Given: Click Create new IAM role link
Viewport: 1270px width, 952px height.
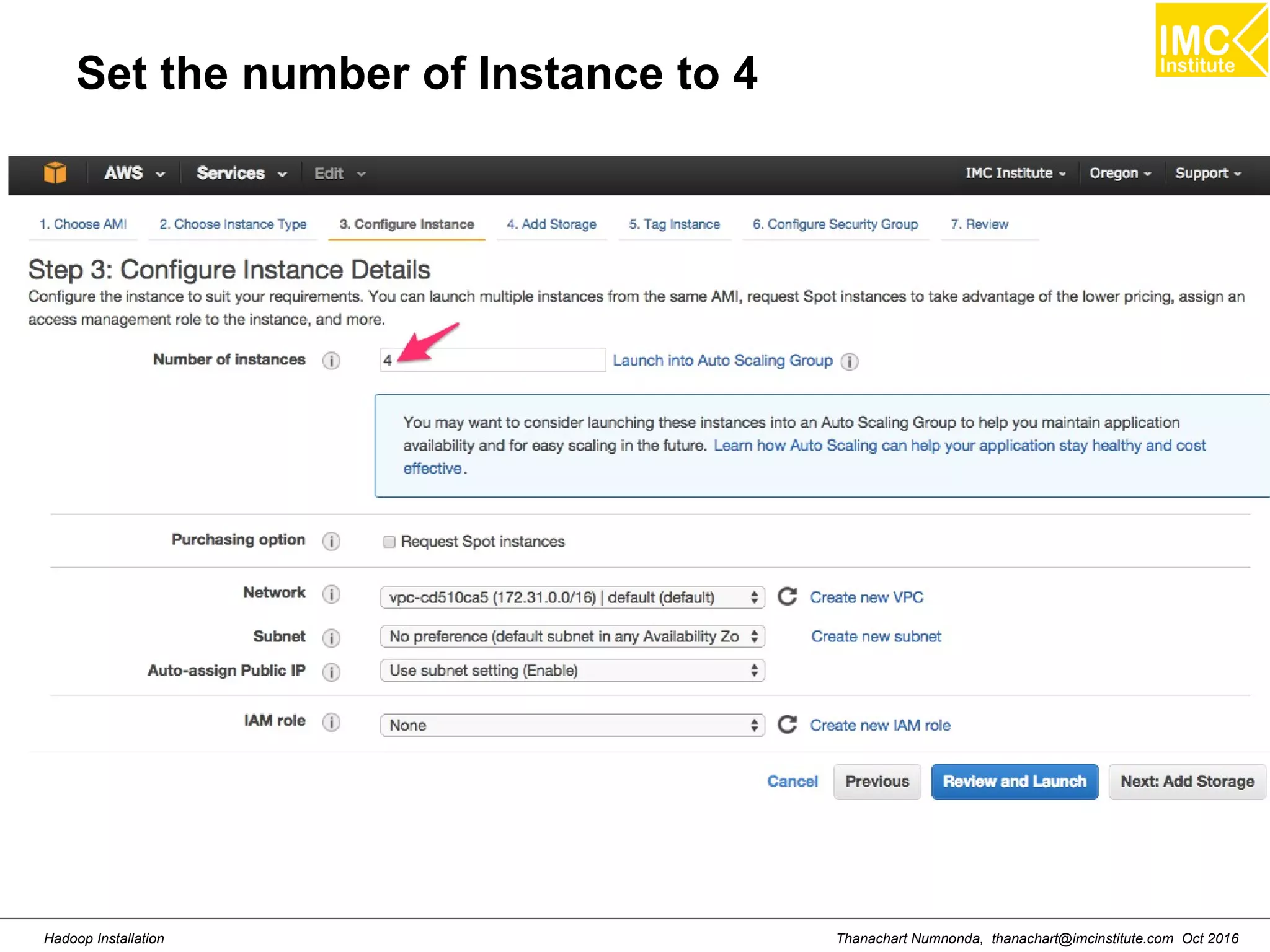Looking at the screenshot, I should 880,725.
